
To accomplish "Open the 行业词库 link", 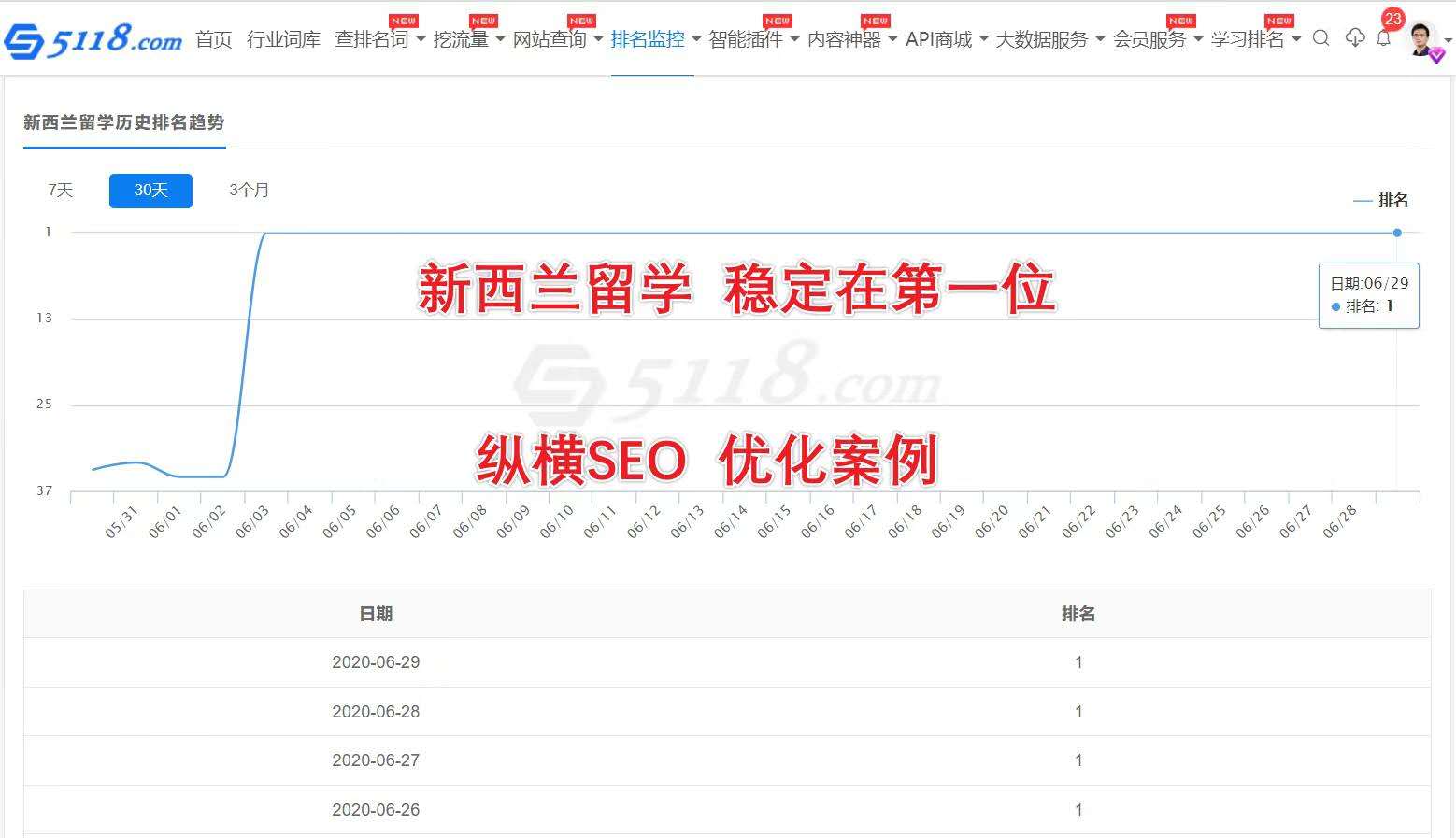I will [283, 40].
